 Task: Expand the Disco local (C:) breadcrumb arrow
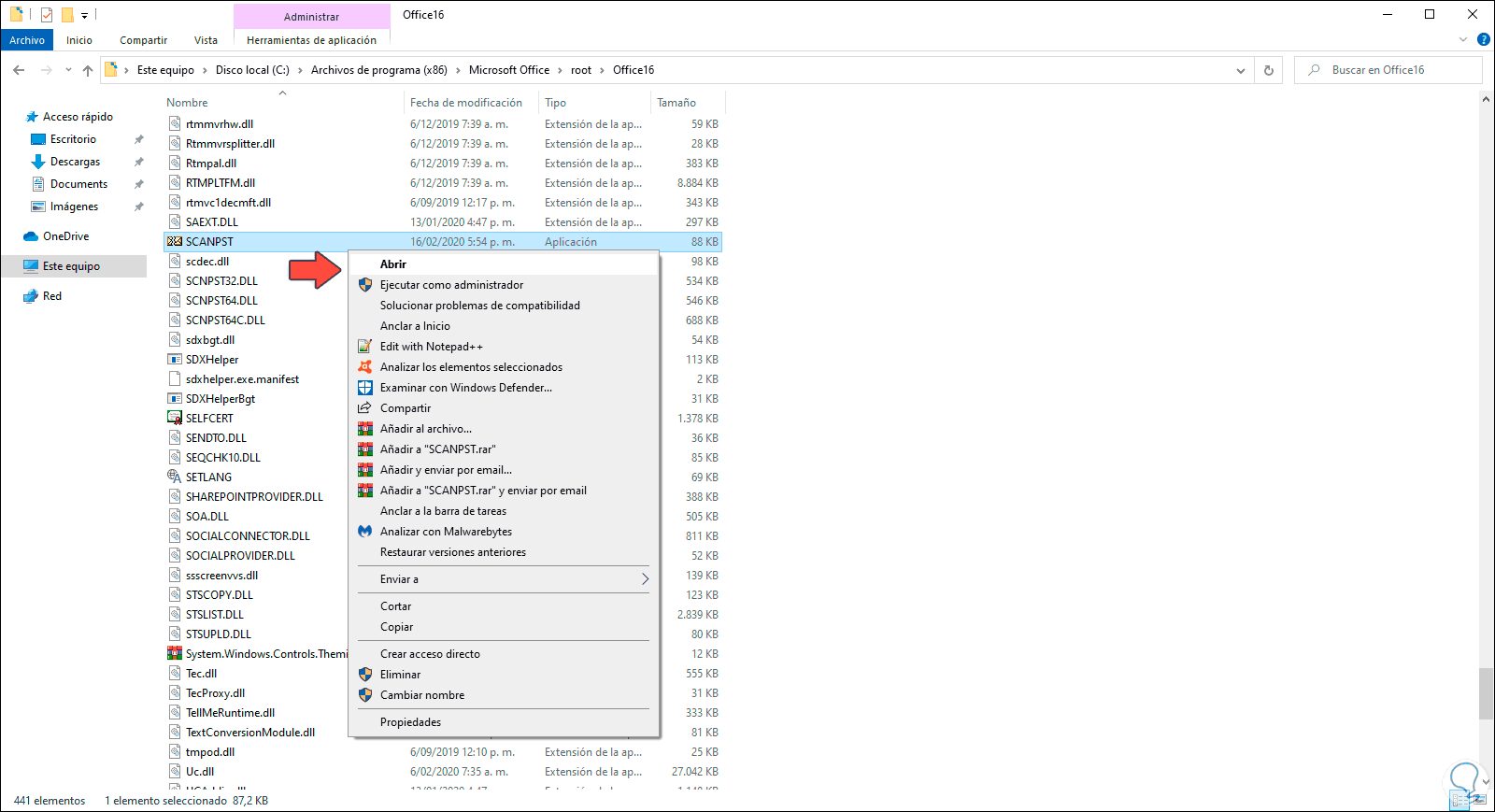point(300,70)
